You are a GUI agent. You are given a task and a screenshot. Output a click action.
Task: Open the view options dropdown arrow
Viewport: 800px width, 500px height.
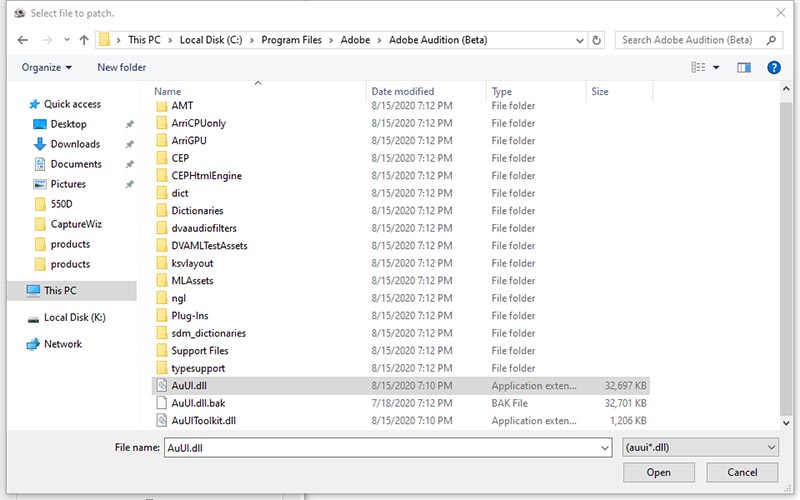tap(716, 67)
